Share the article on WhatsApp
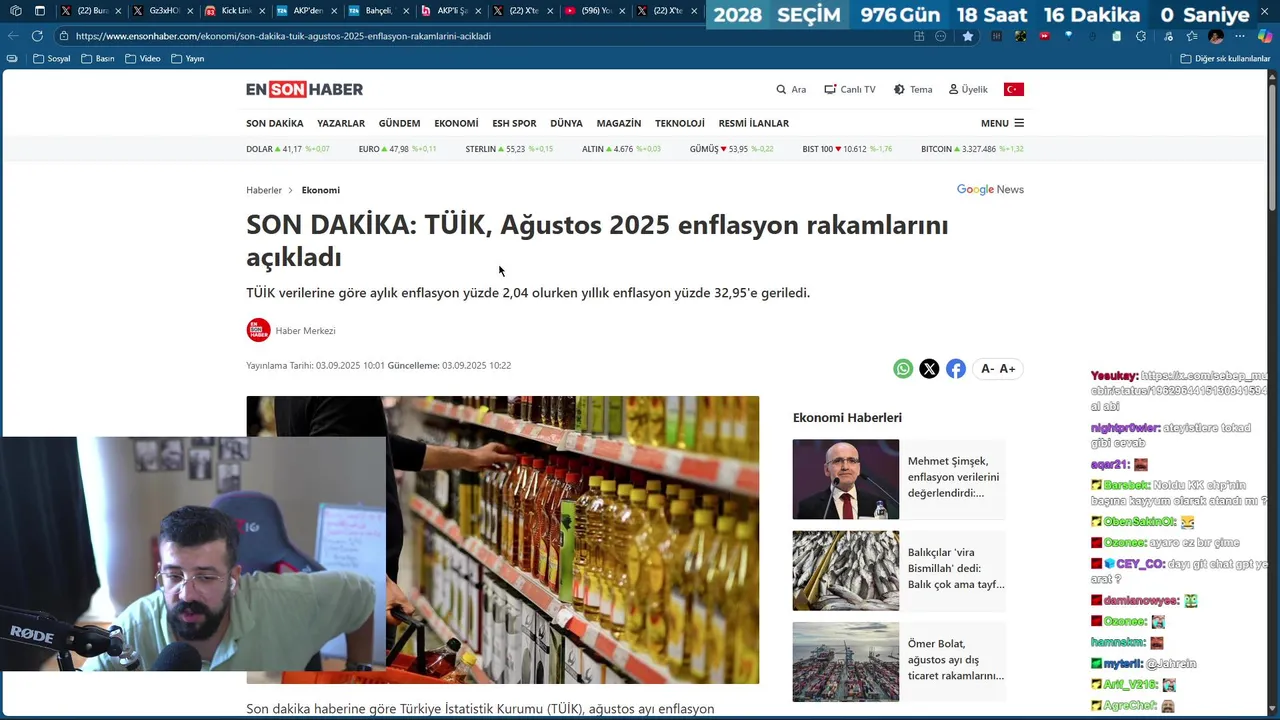1280x720 pixels. click(903, 369)
